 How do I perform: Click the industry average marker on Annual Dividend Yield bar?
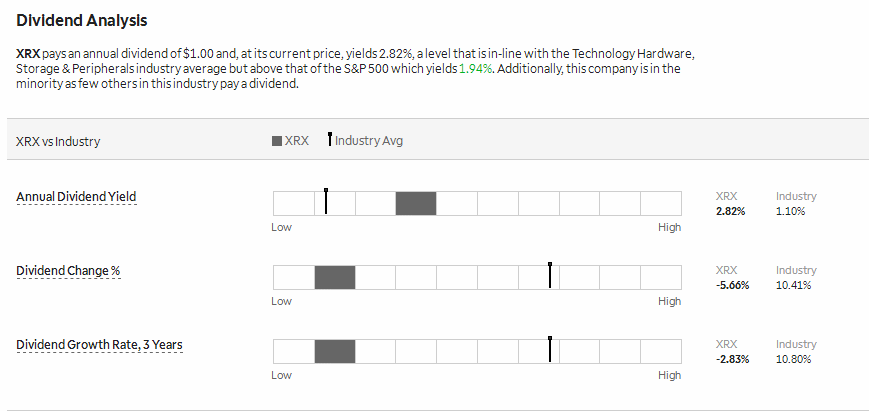326,201
